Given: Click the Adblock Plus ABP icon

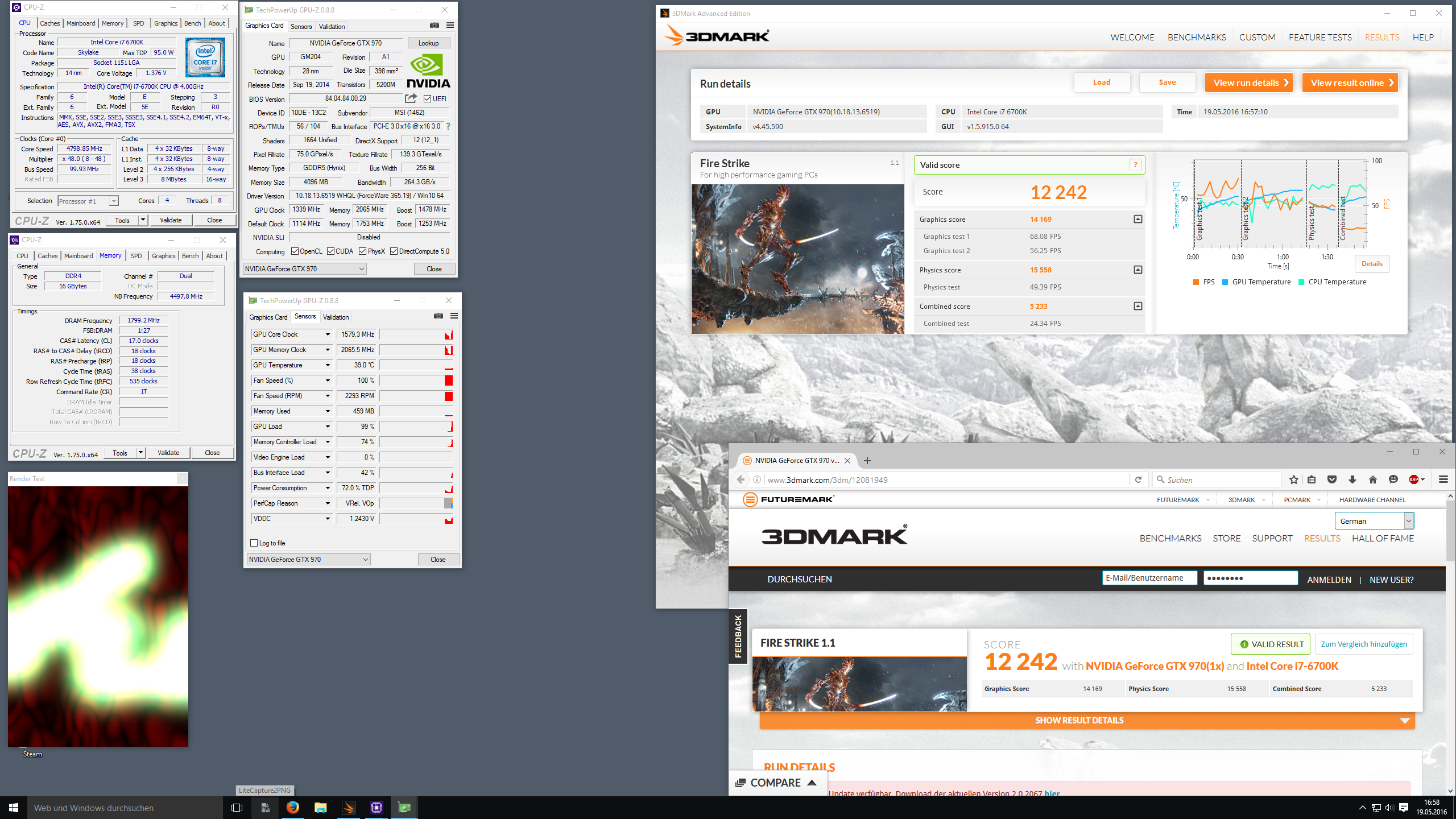Looking at the screenshot, I should [1414, 479].
